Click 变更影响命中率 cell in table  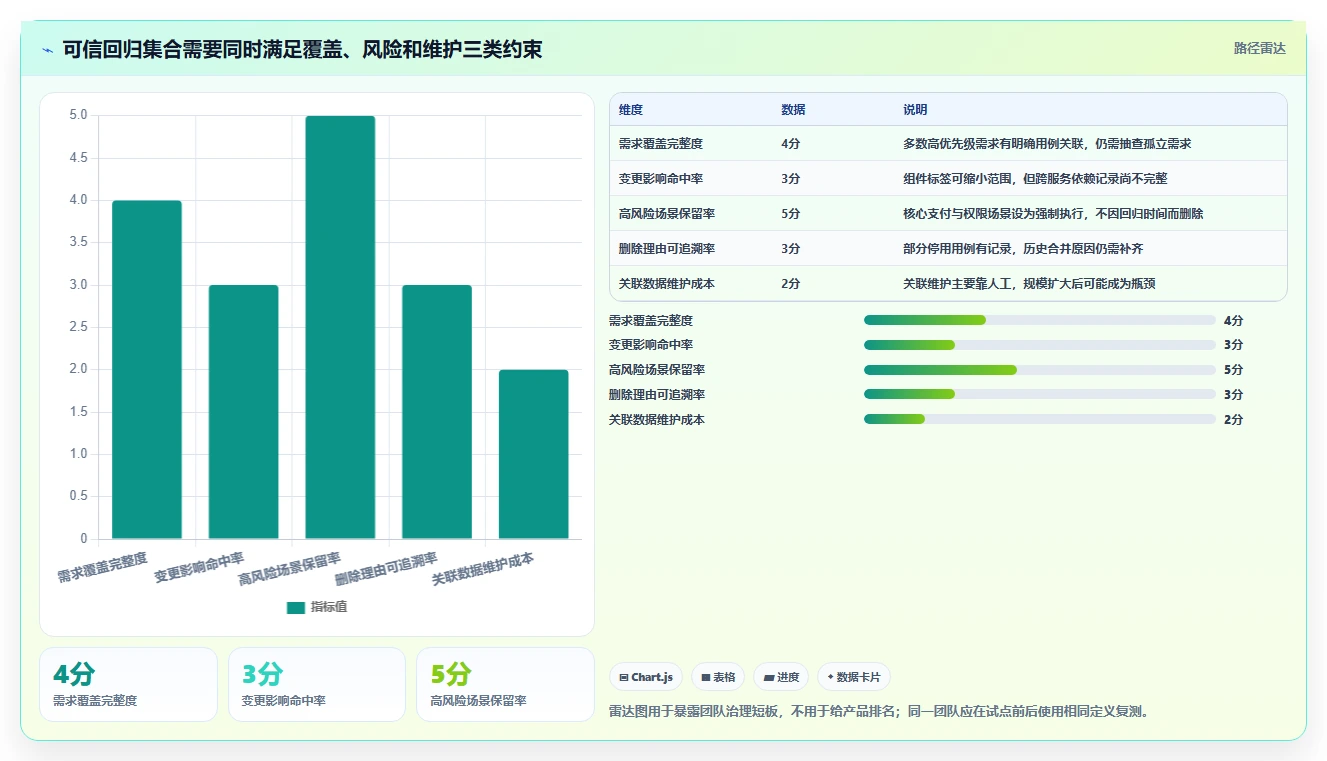pos(661,179)
